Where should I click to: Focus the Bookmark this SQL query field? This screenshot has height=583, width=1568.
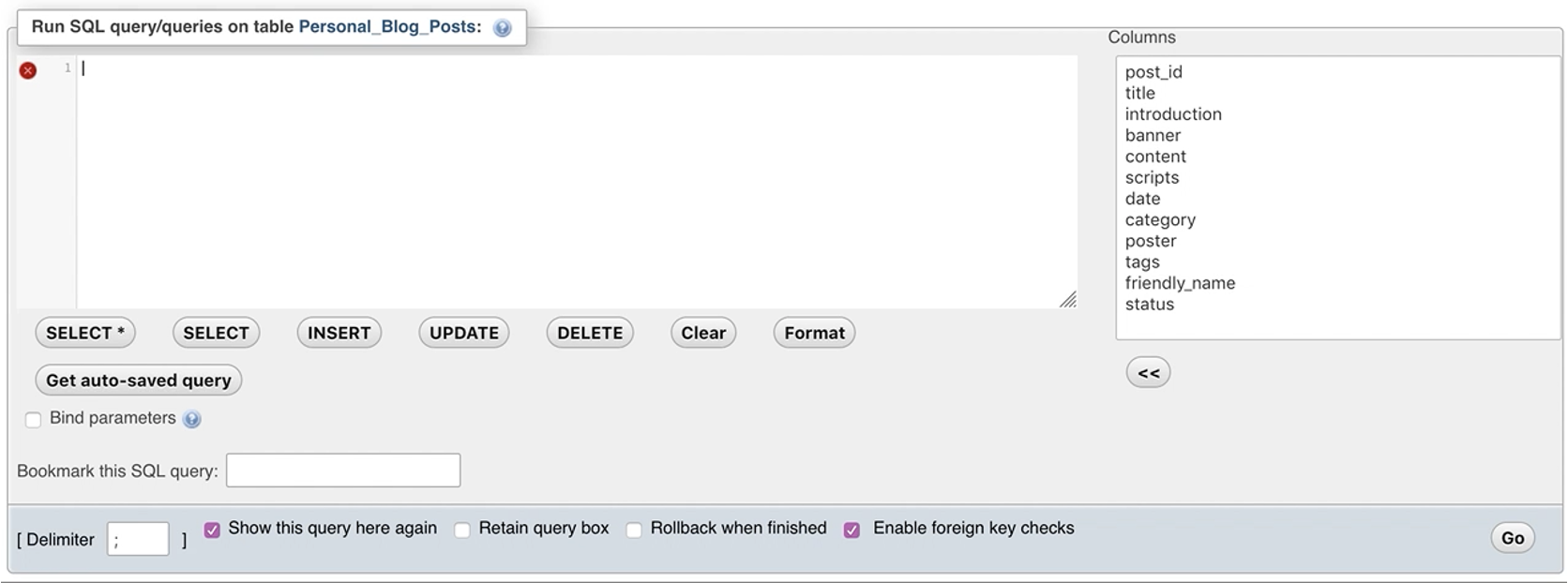343,471
